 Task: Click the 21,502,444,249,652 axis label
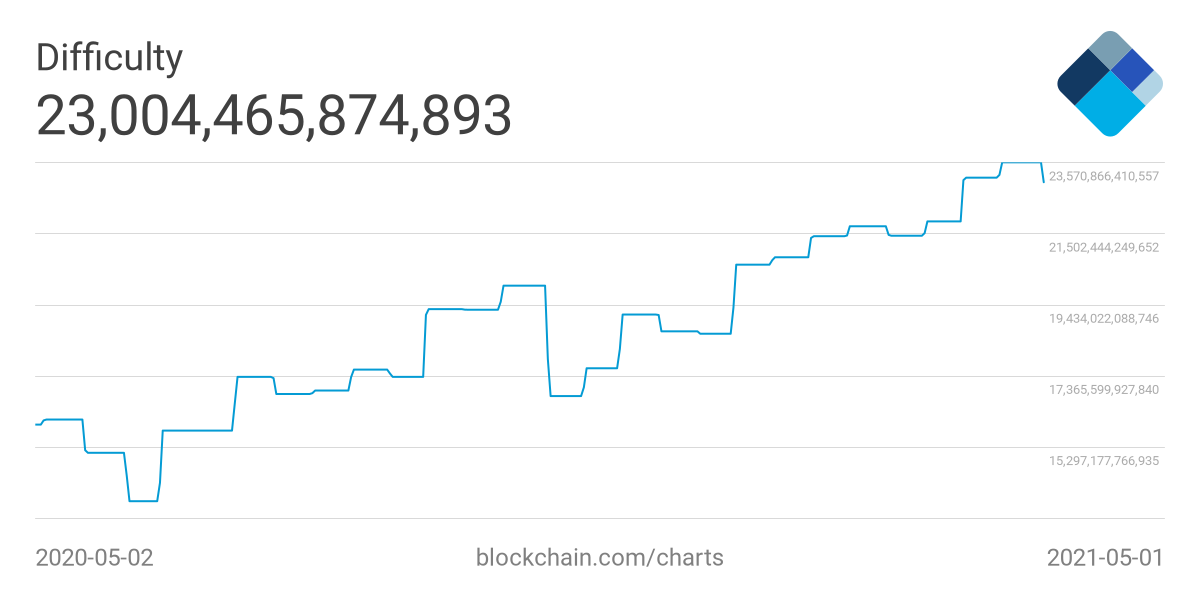pyautogui.click(x=1103, y=247)
